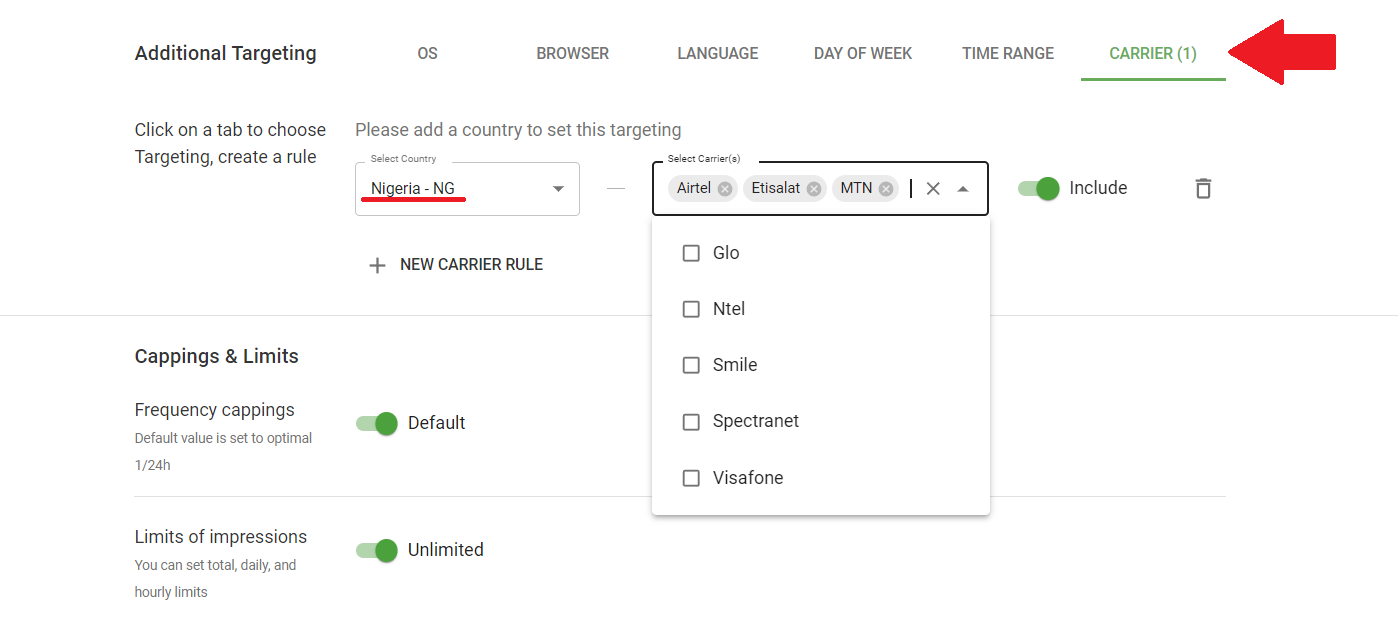Remove the Airtel carrier chip
1398x618 pixels.
[x=727, y=188]
